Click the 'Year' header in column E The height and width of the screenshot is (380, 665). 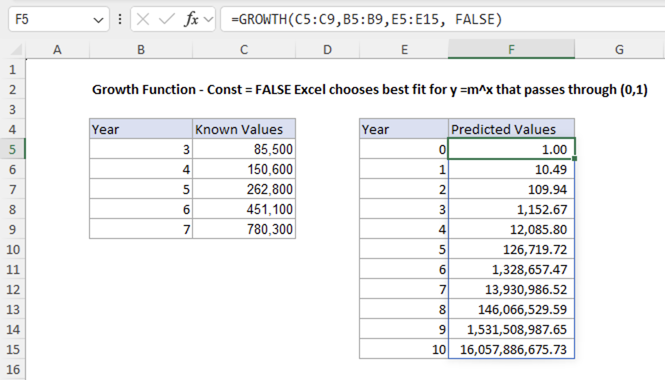(404, 129)
